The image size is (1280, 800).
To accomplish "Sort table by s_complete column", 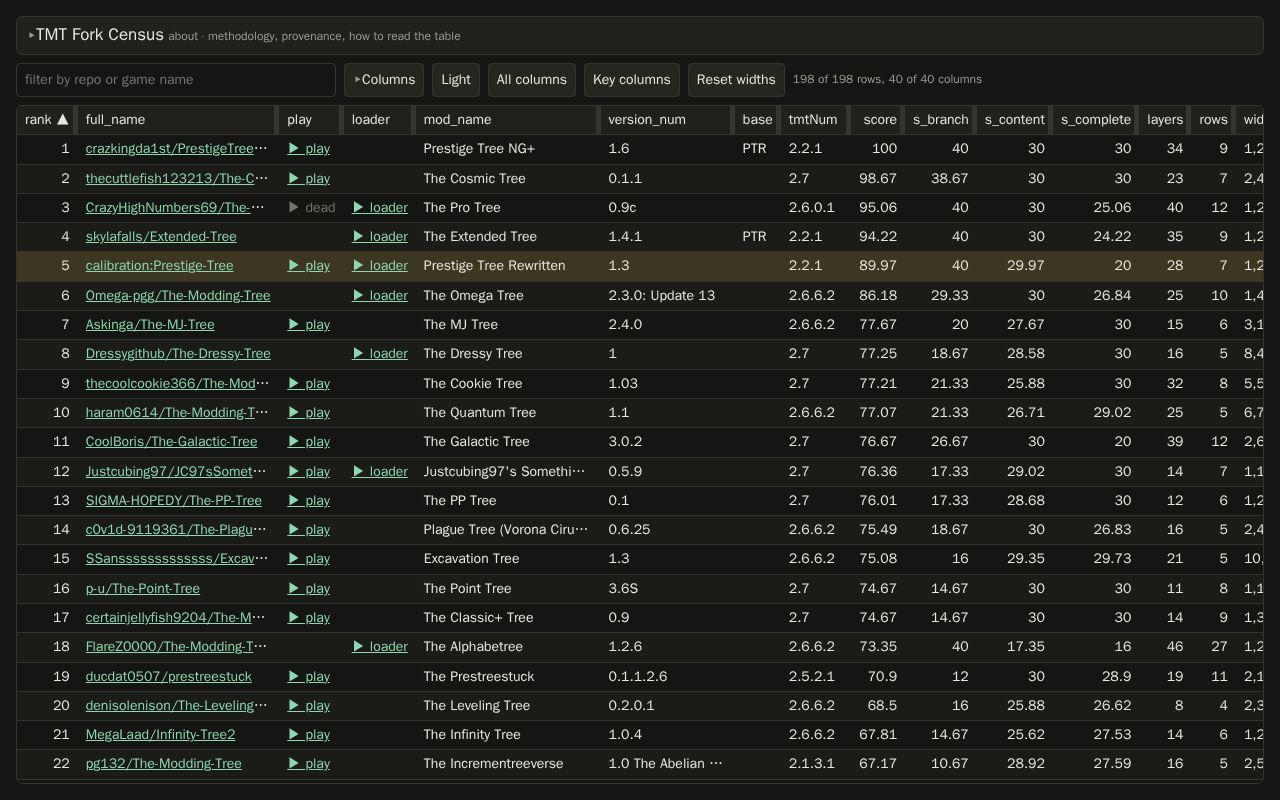I will [1096, 119].
